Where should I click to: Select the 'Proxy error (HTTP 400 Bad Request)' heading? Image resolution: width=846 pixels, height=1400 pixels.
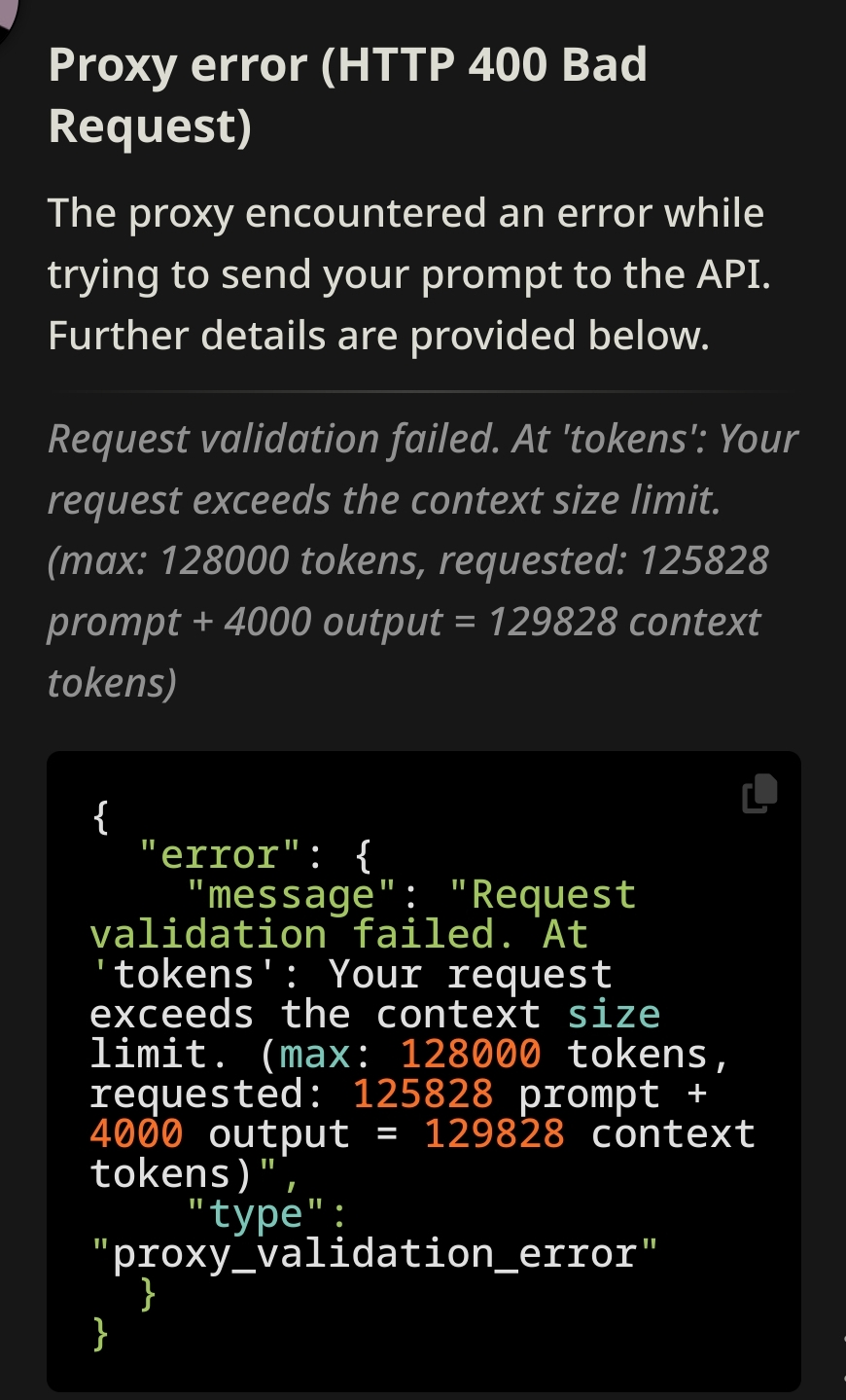click(x=347, y=95)
